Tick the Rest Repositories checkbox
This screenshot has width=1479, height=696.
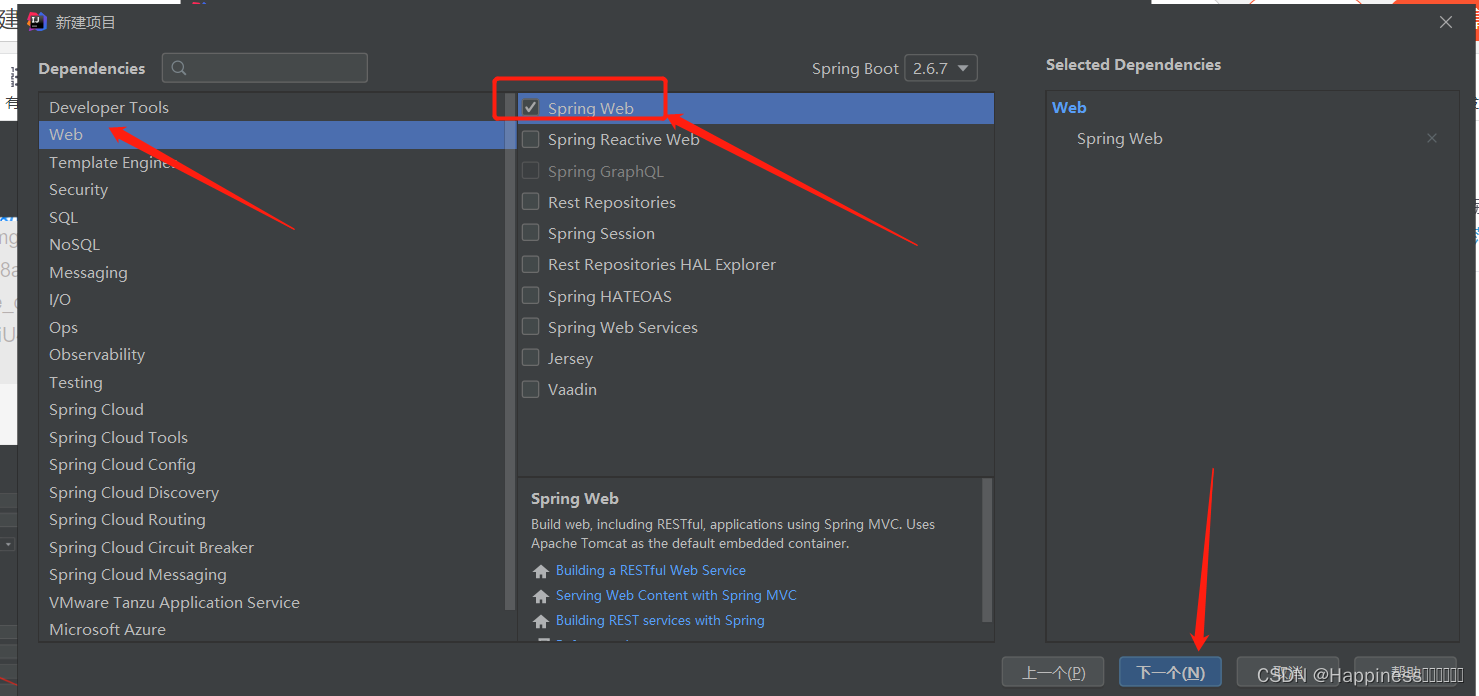pyautogui.click(x=531, y=202)
